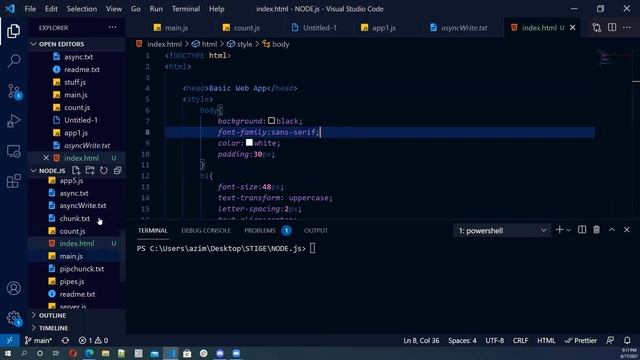Viewport: 640px width, 360px height.
Task: Open editor more actions ellipsis
Action: tap(627, 27)
